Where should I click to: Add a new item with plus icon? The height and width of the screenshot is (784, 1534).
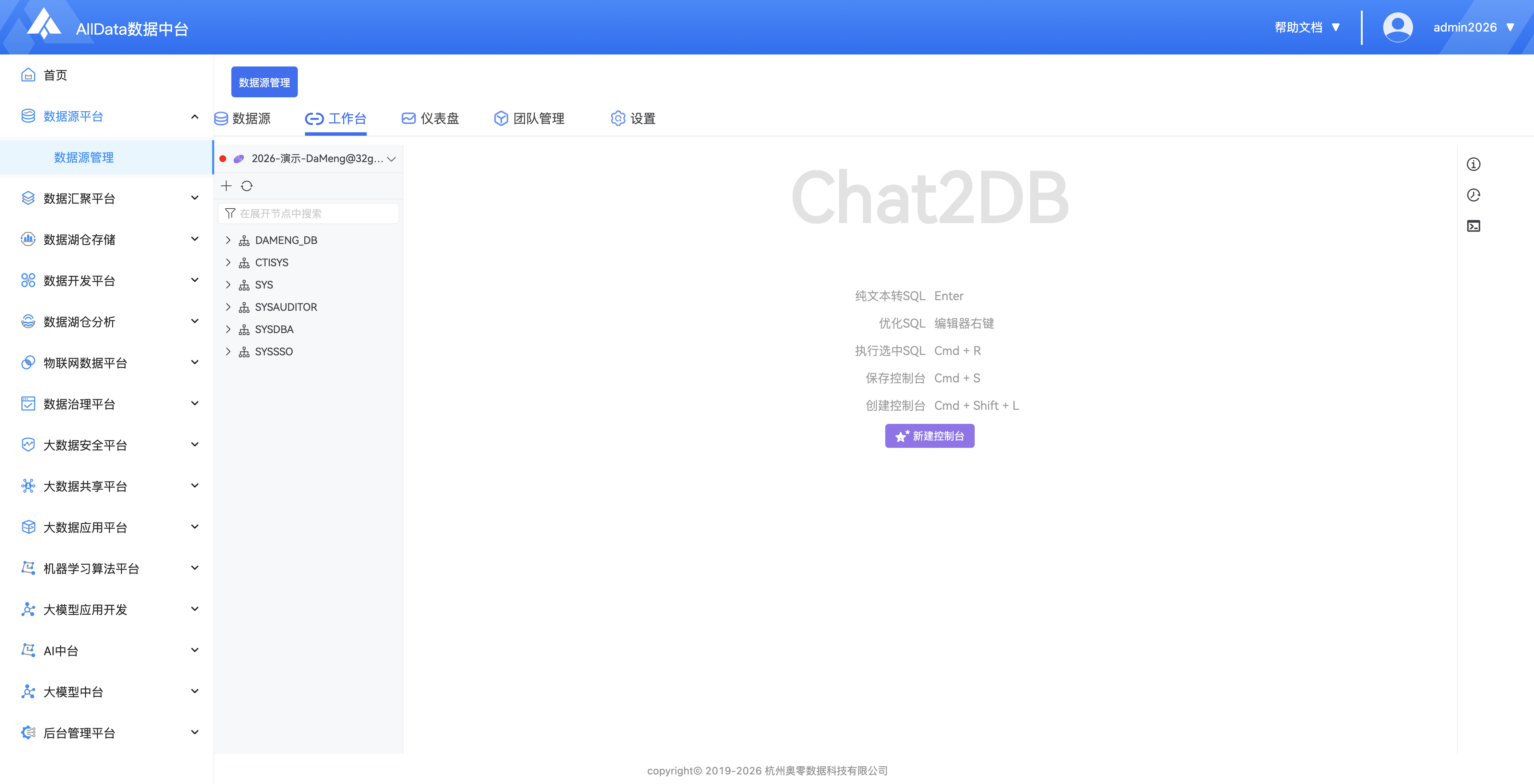[226, 186]
